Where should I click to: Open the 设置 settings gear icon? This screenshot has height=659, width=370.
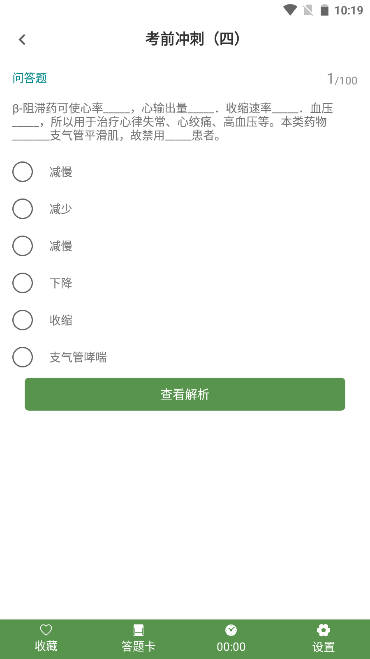click(323, 630)
